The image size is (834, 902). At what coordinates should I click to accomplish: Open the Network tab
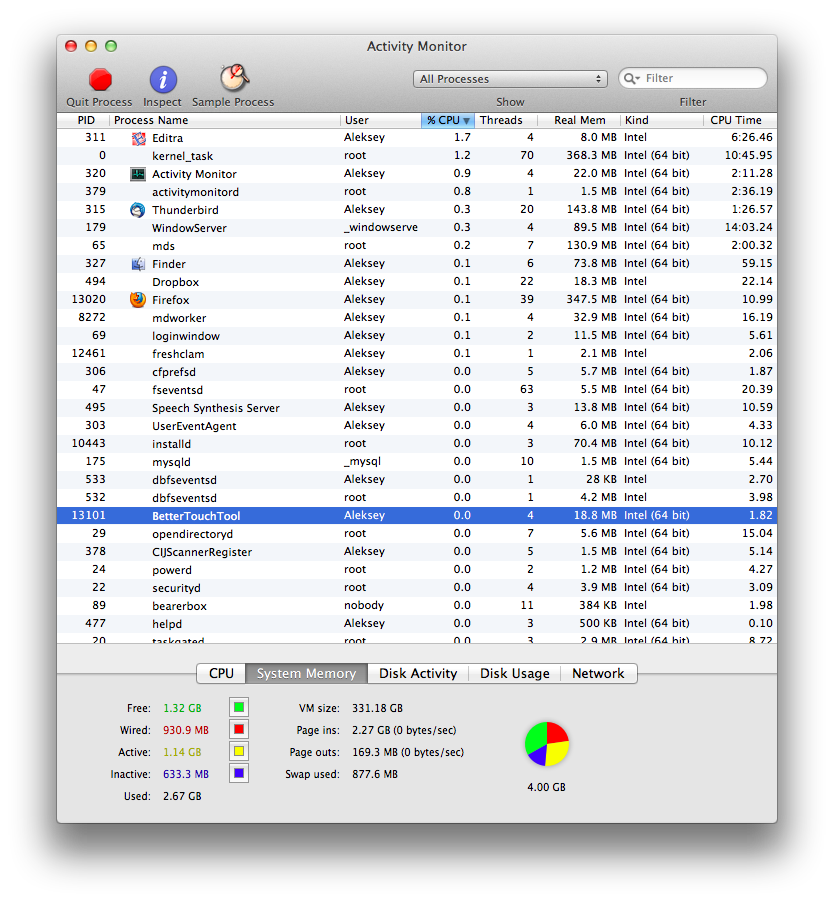tap(598, 674)
